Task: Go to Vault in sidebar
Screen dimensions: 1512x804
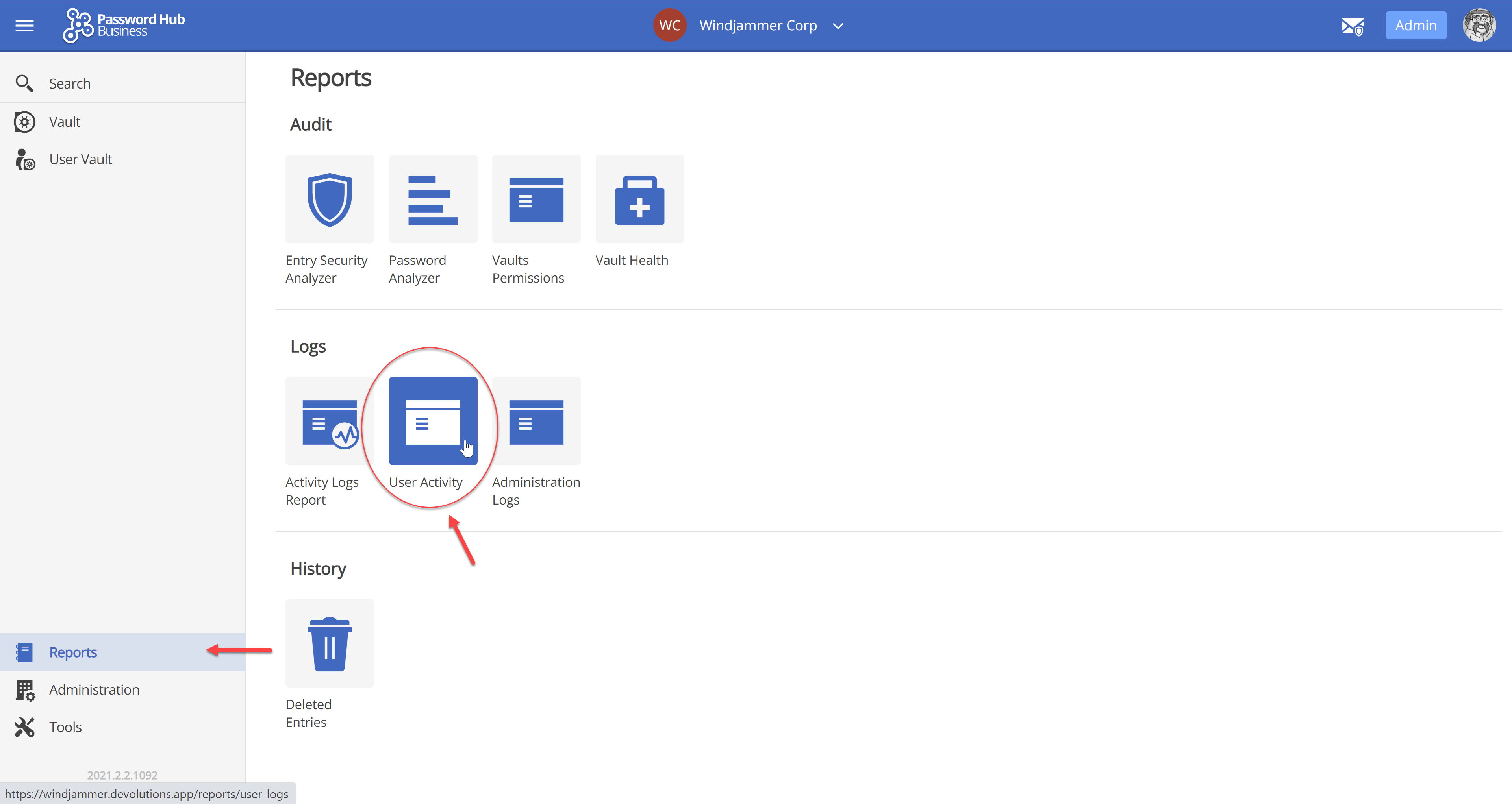Action: (x=65, y=122)
